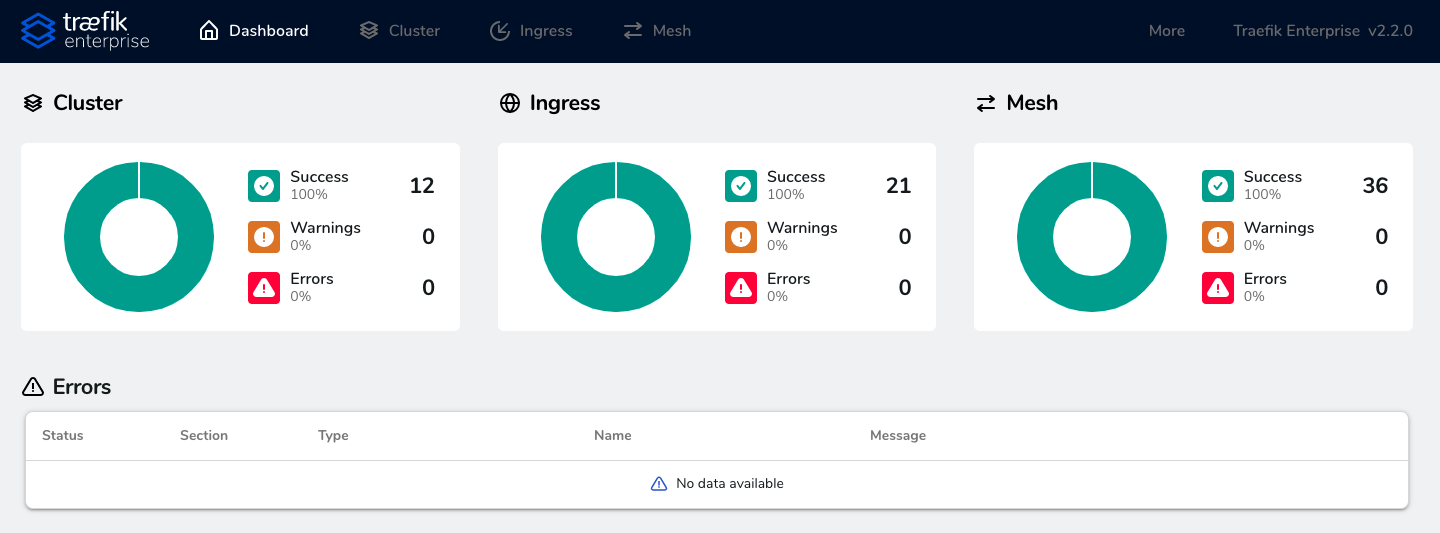The image size is (1440, 533).
Task: Sort by Status column header
Action: [63, 436]
